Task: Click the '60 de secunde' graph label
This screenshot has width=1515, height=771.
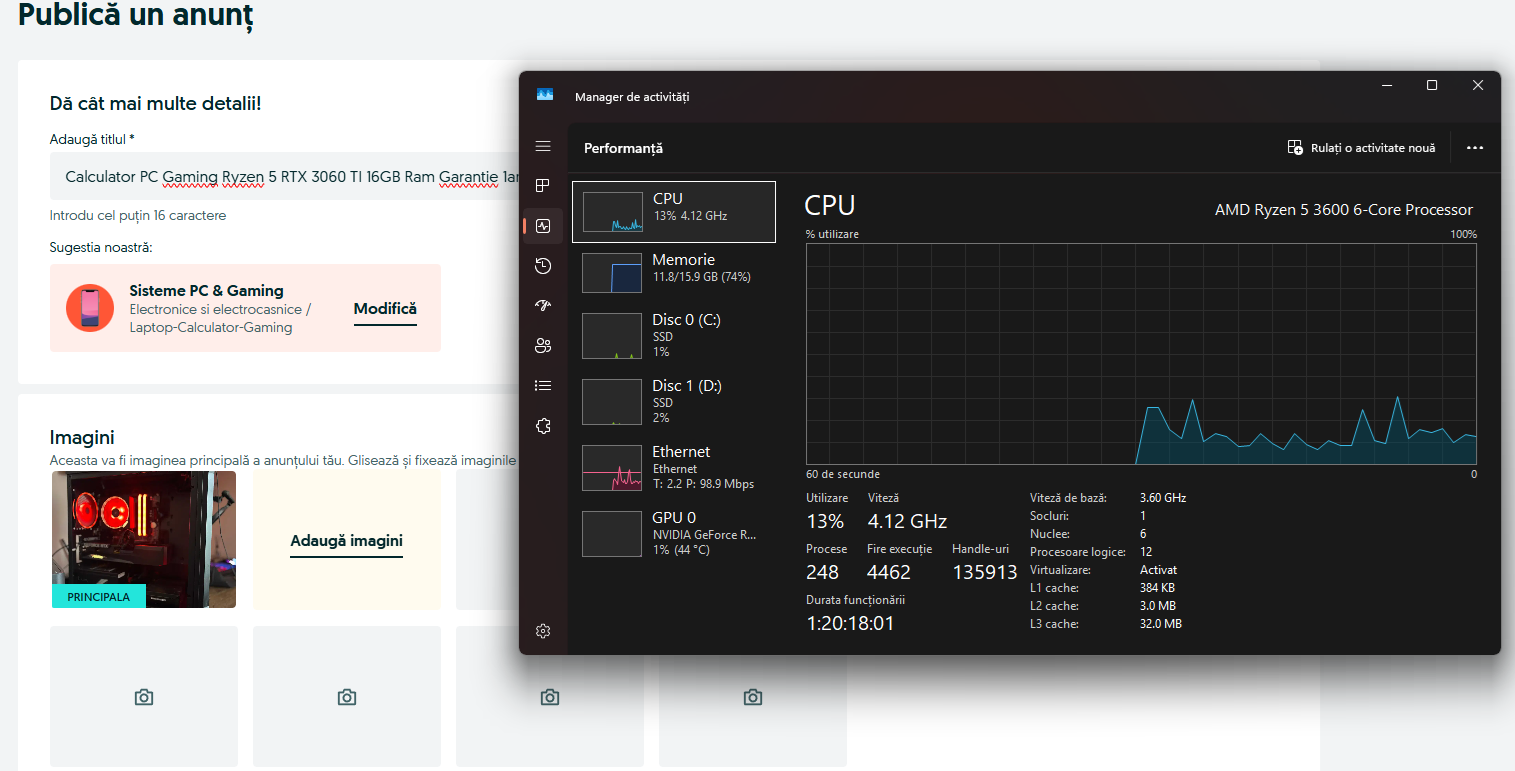Action: point(843,474)
